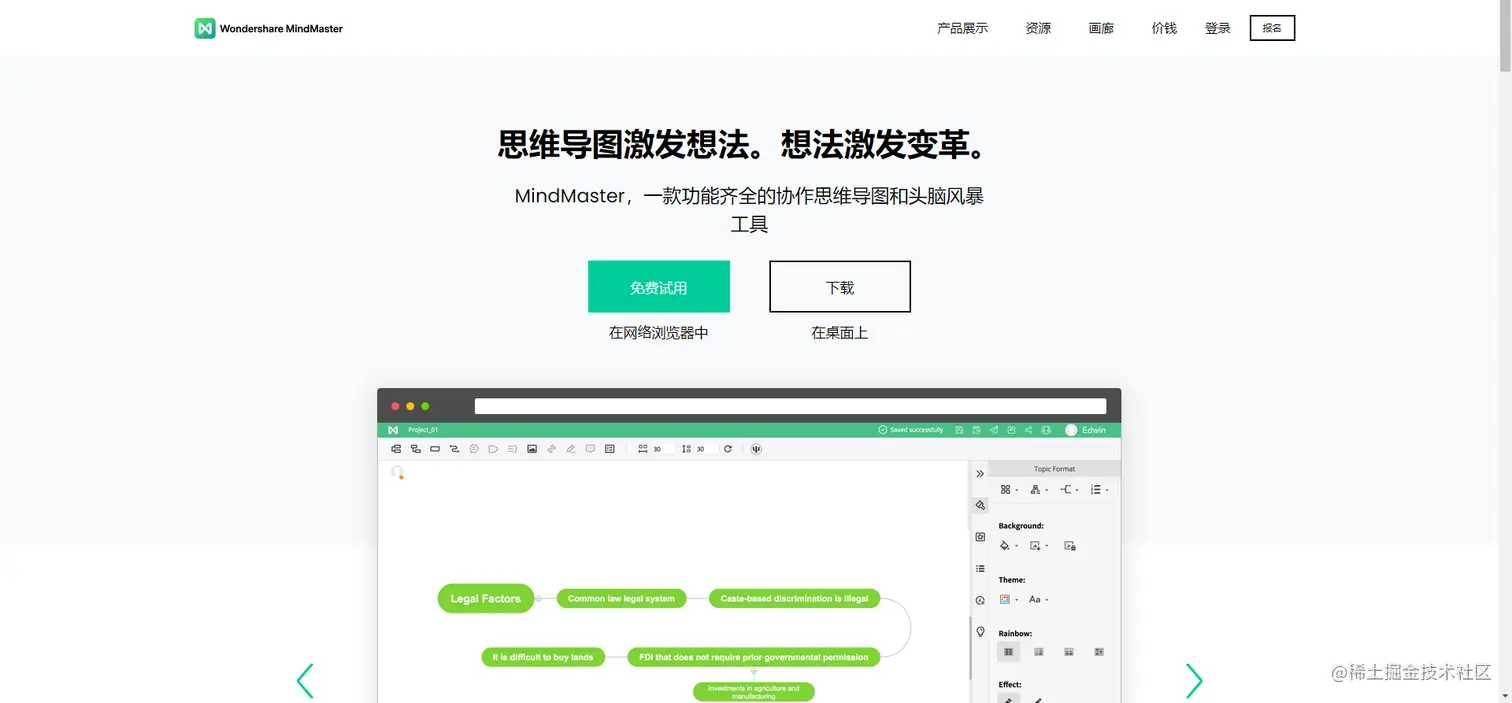1512x703 pixels.
Task: Open the numbering list dropdown
Action: pos(1100,490)
